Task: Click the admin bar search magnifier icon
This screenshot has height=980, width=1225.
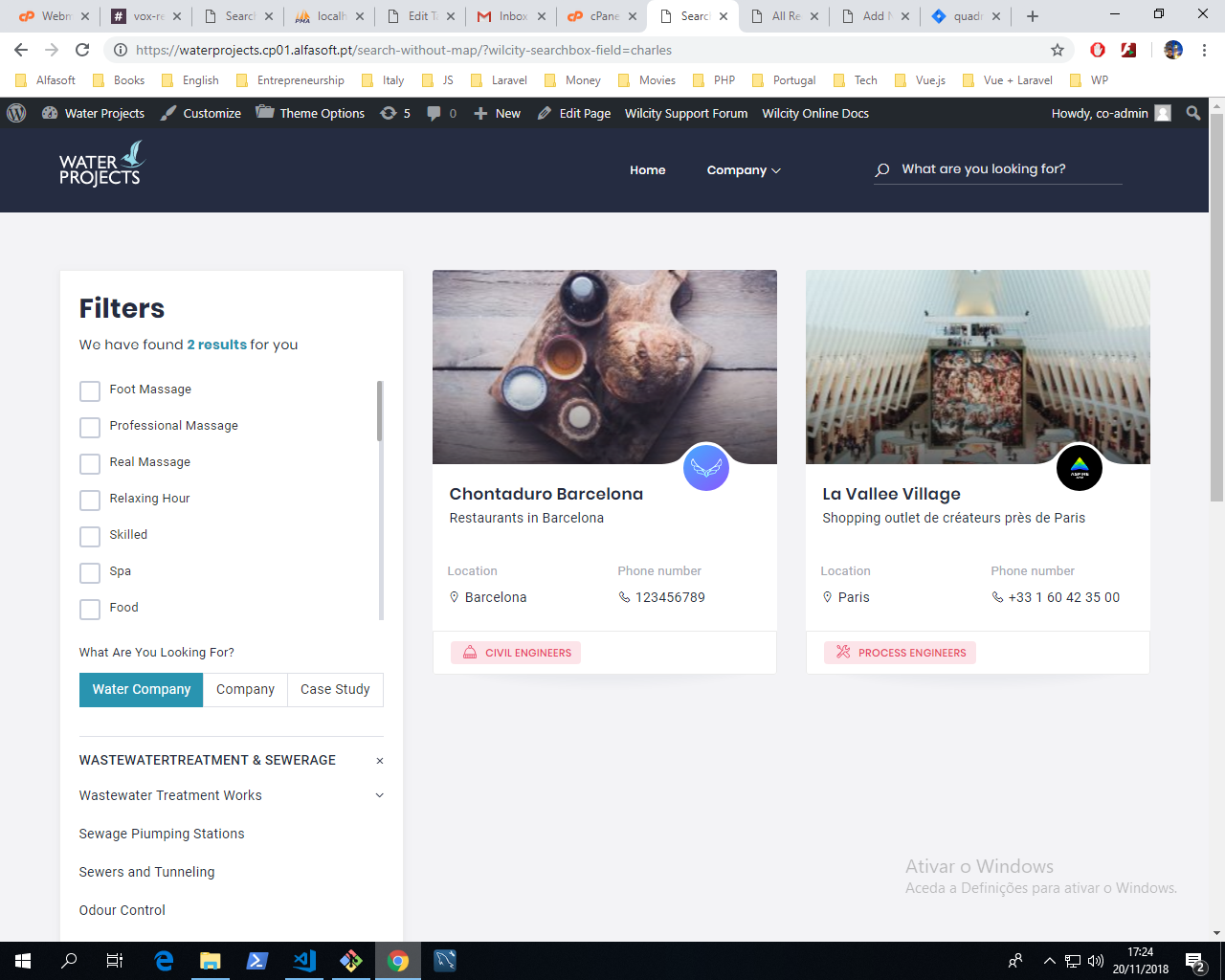Action: (x=1192, y=113)
